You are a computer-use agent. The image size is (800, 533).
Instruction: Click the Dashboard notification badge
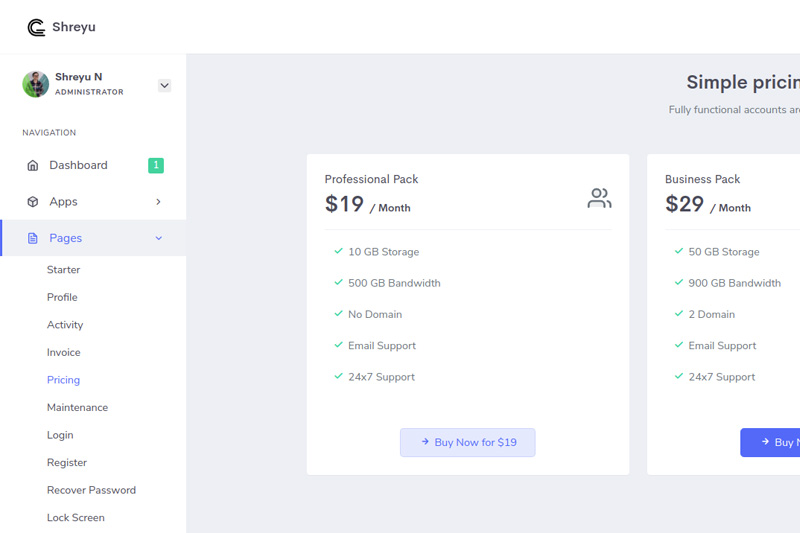tap(156, 165)
